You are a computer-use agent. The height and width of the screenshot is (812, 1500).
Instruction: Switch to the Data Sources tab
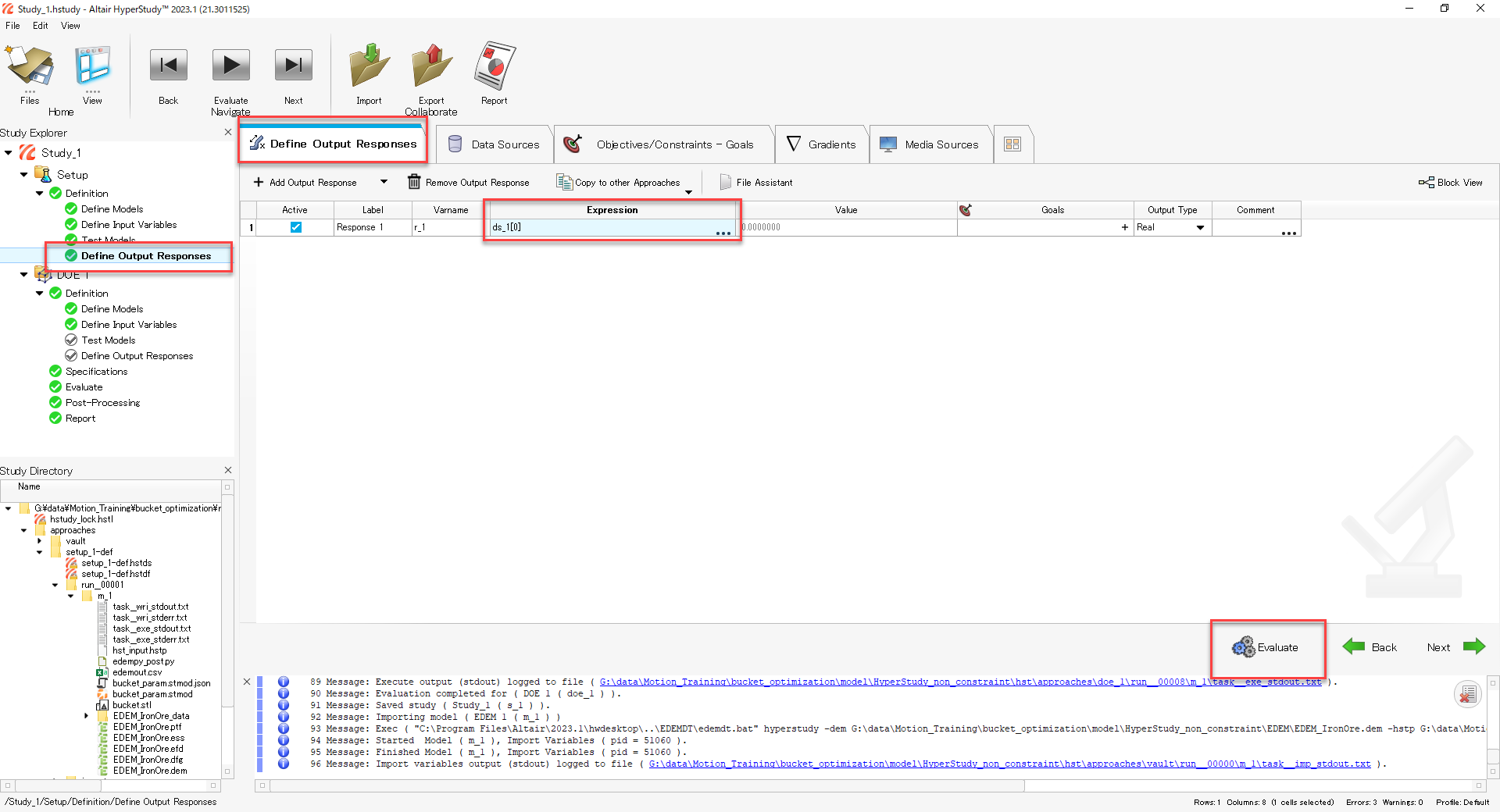[x=494, y=144]
